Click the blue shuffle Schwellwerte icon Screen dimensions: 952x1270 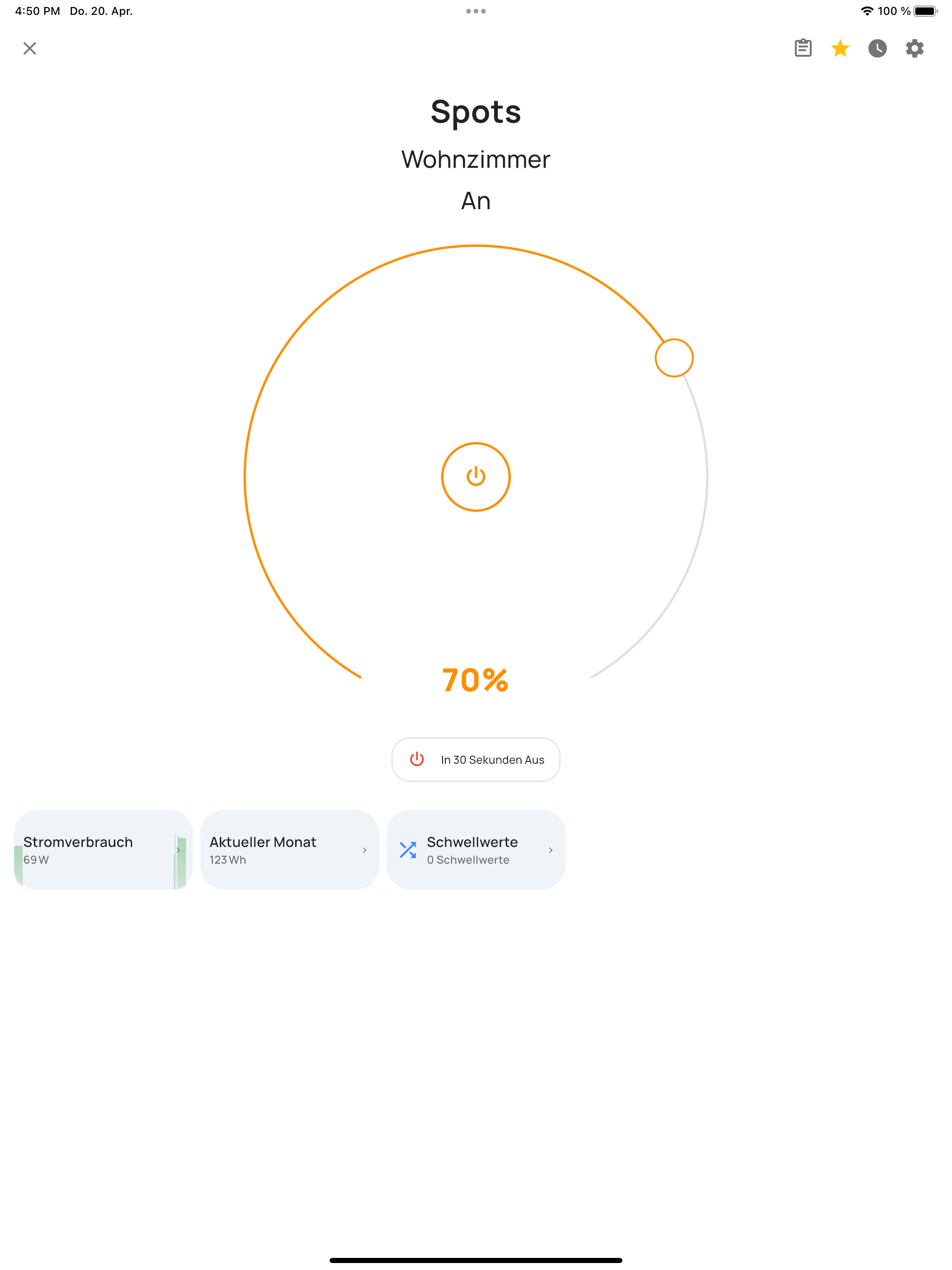(x=408, y=850)
